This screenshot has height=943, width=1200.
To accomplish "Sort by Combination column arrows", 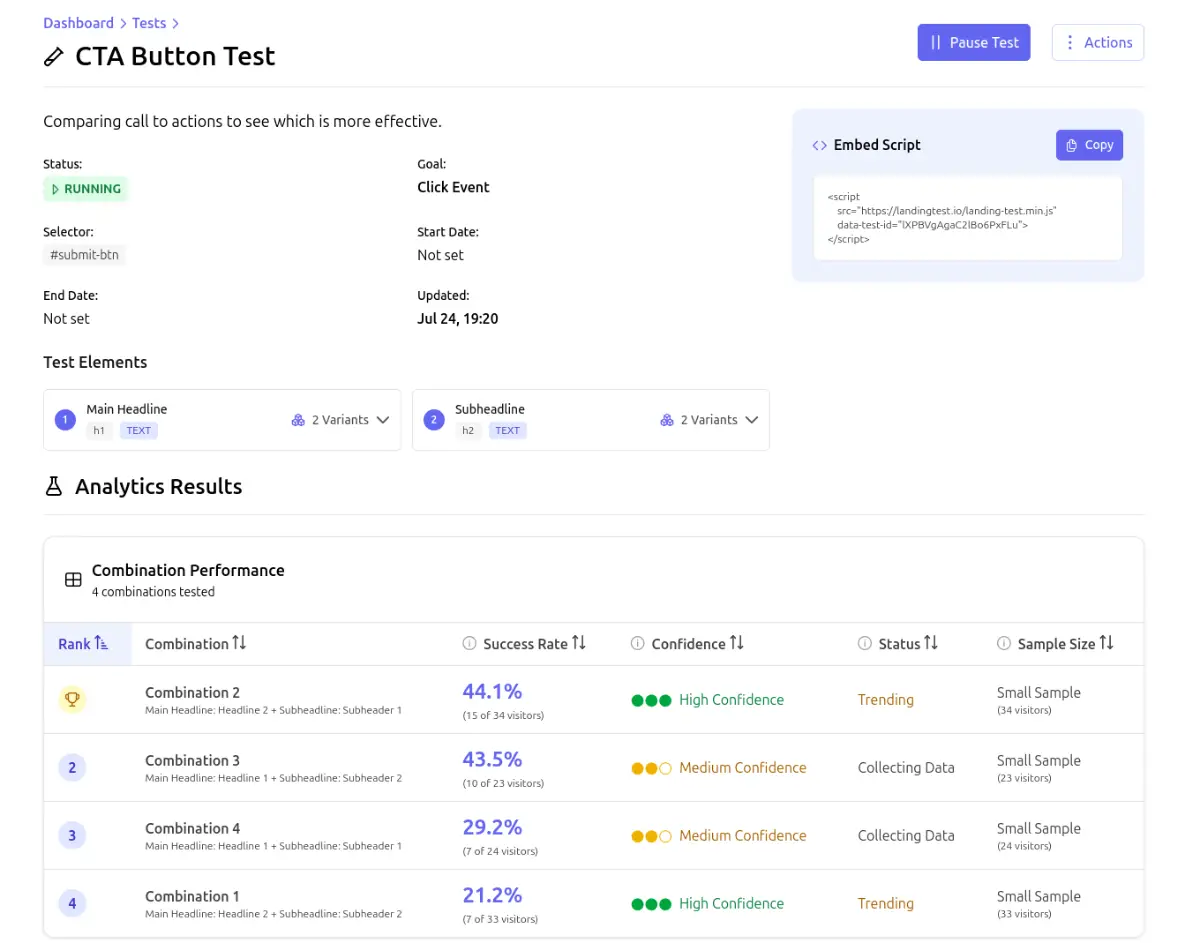I will [239, 643].
